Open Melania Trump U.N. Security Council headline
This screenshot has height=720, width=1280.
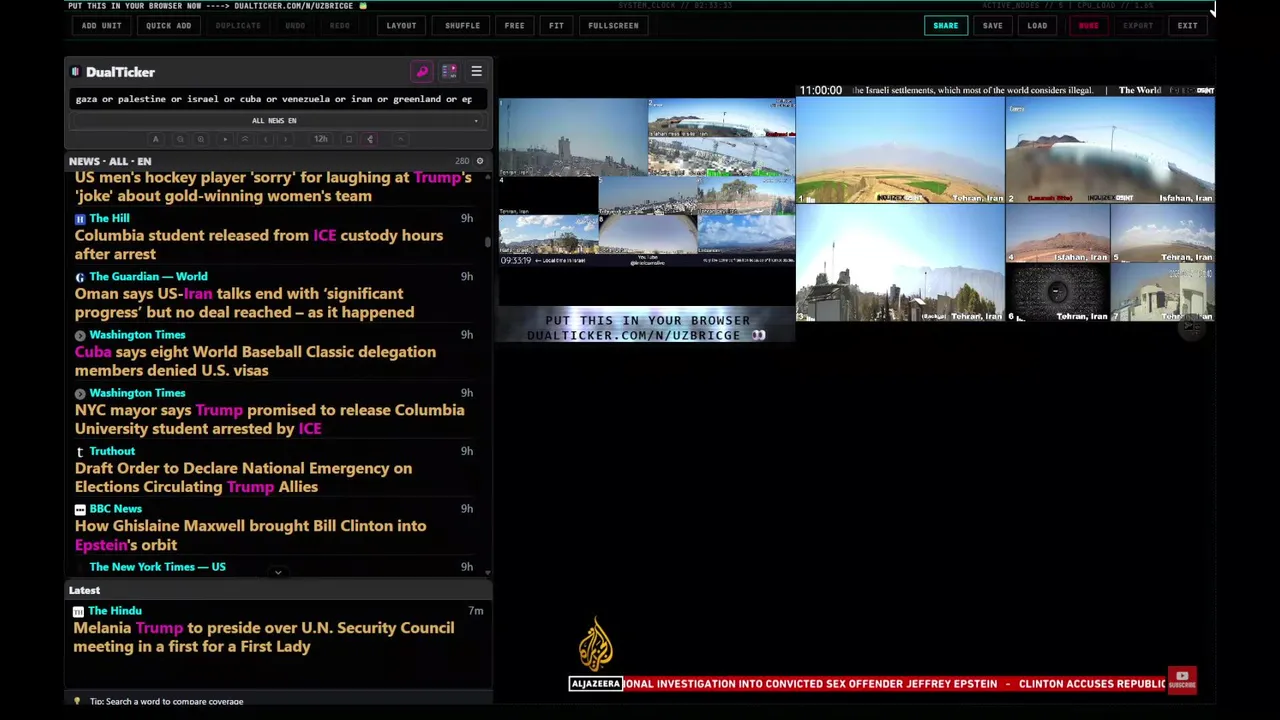(264, 637)
